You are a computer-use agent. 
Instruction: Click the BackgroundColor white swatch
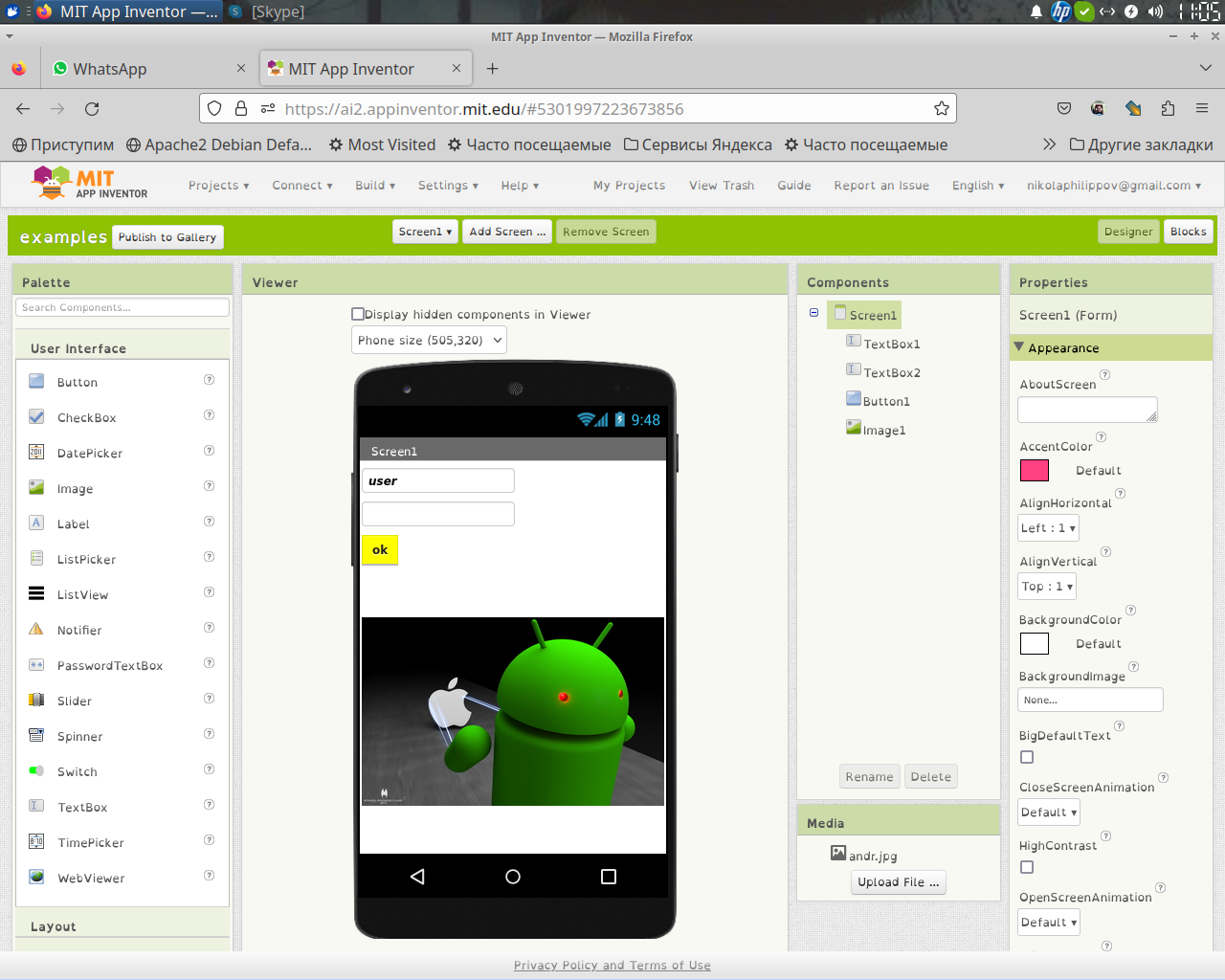1035,644
